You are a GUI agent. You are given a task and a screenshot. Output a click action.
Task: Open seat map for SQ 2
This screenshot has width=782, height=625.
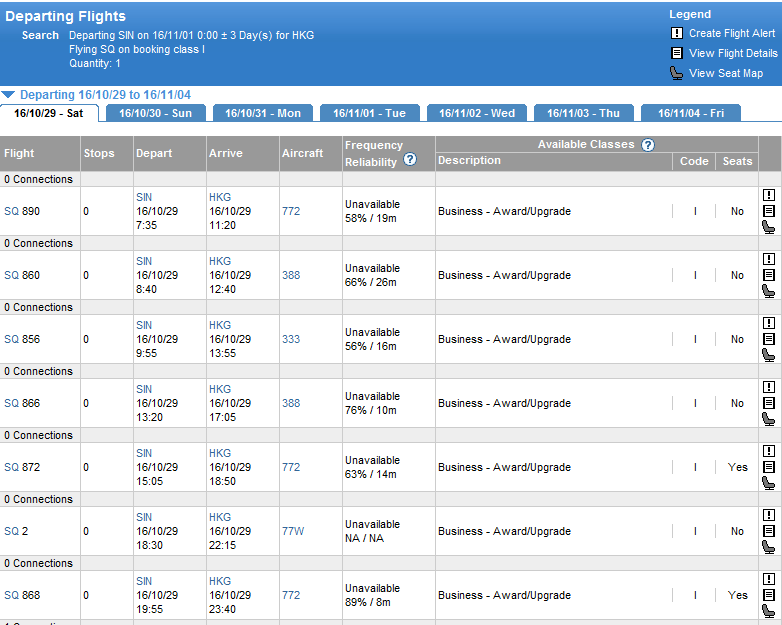point(768,547)
